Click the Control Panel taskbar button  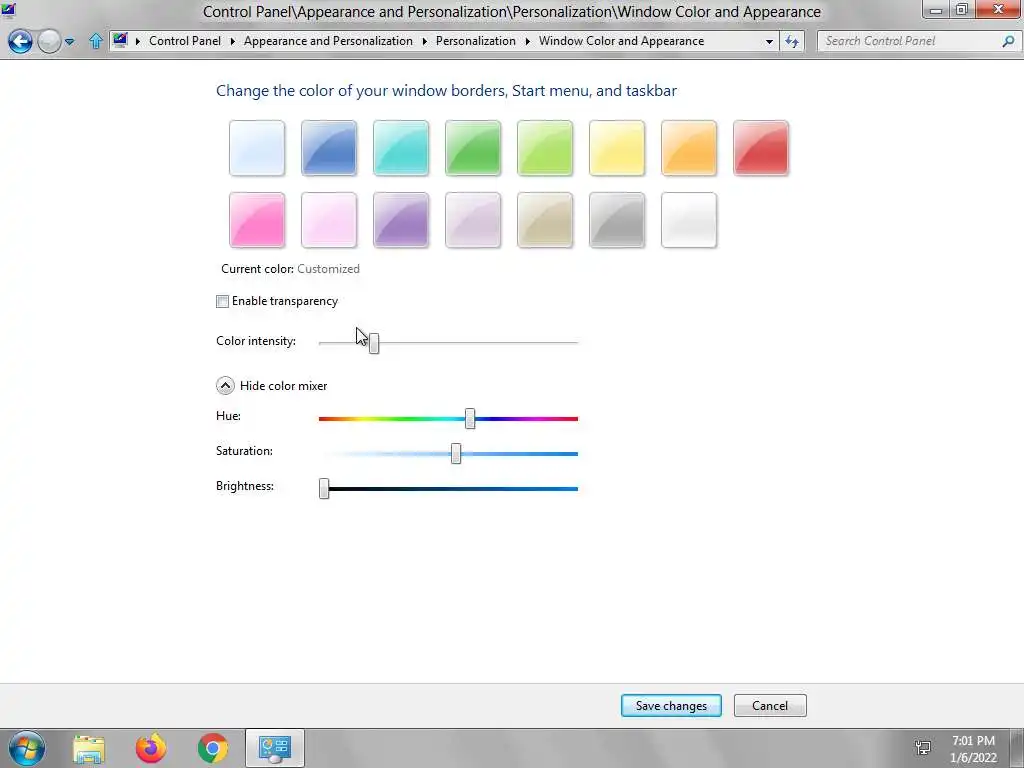(x=275, y=748)
